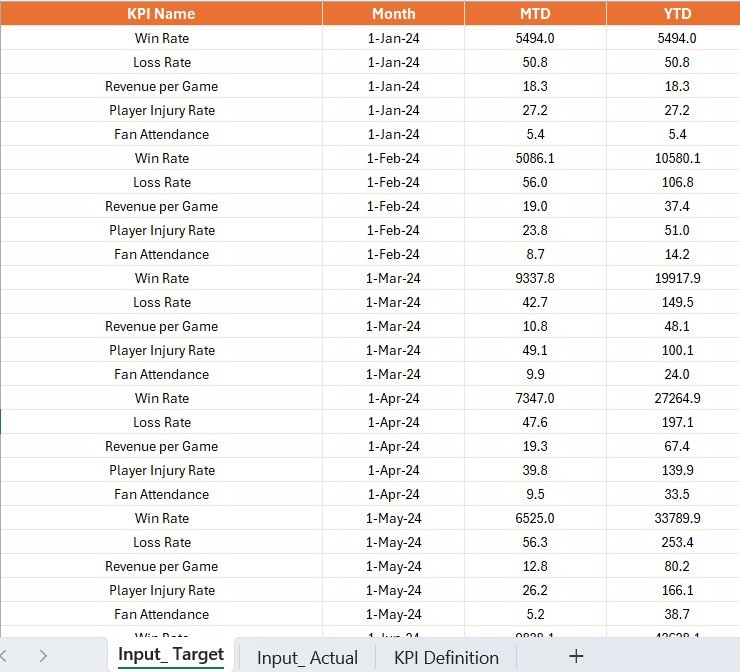740x672 pixels.
Task: Select Fan Attendance cell for 1-Mar-24
Action: 161,374
